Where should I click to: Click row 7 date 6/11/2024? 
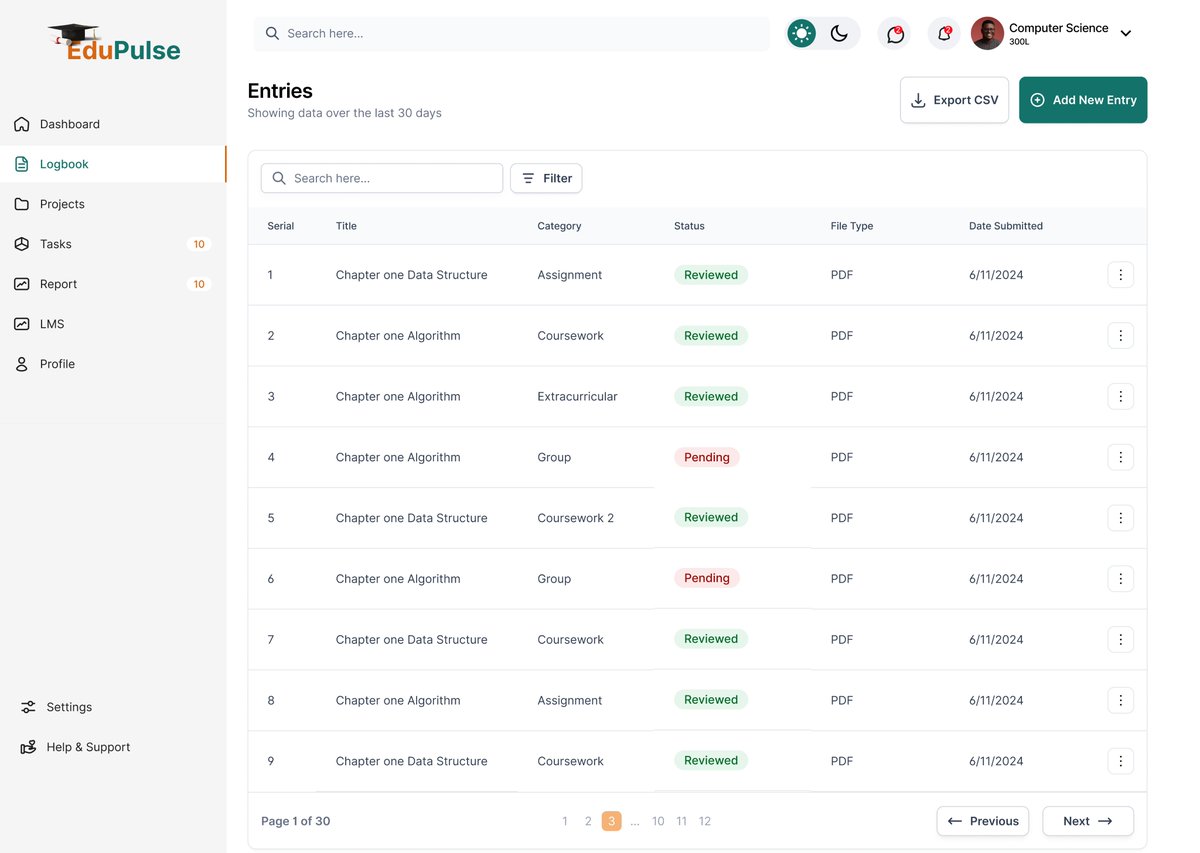tap(996, 640)
